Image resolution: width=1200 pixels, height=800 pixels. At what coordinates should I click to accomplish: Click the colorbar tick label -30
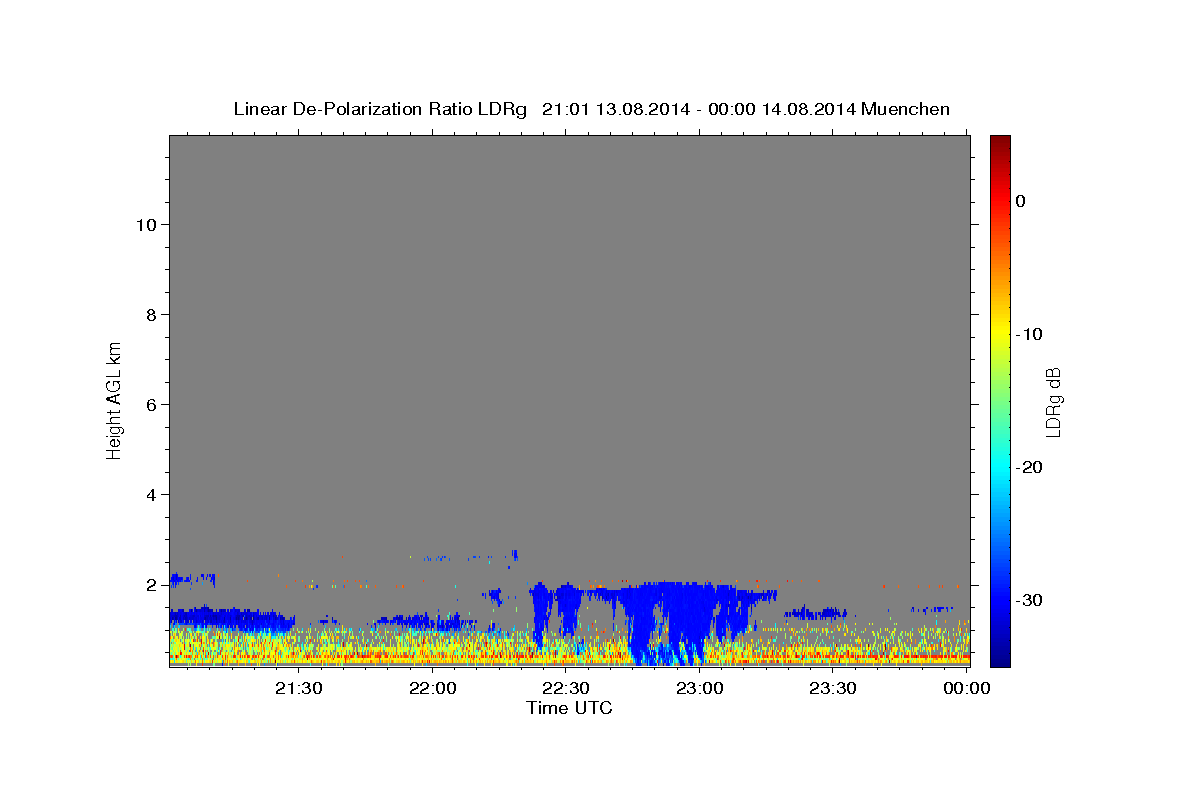(1029, 600)
